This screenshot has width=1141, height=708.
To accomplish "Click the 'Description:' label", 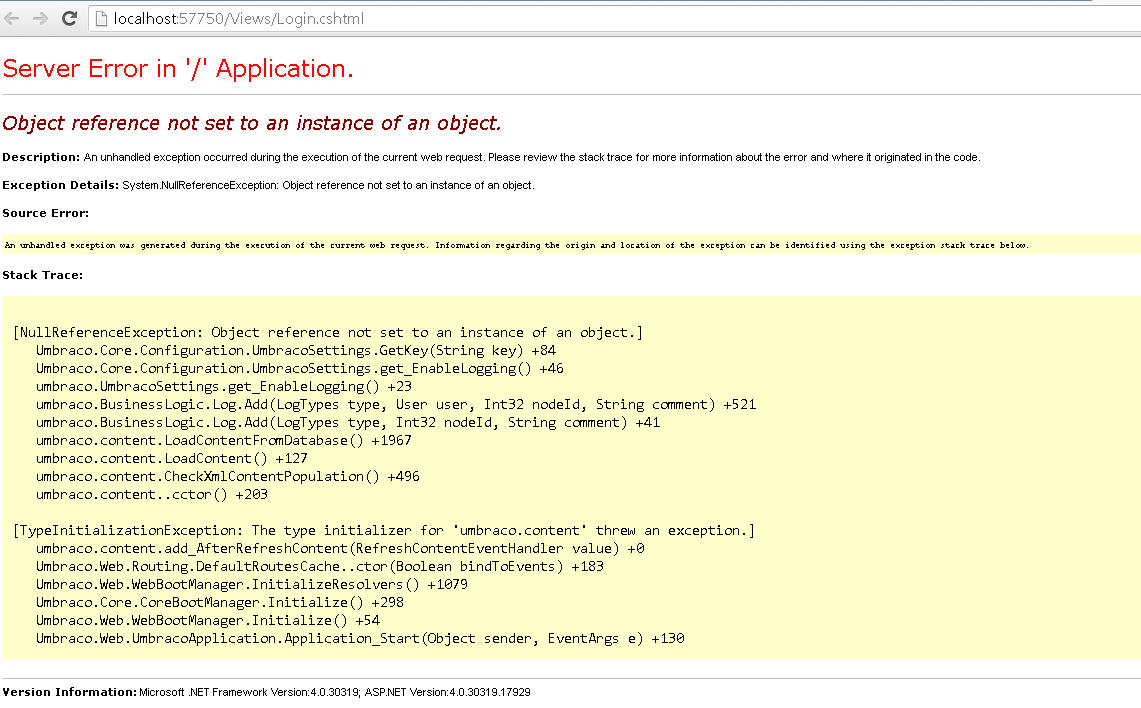I will 41,157.
